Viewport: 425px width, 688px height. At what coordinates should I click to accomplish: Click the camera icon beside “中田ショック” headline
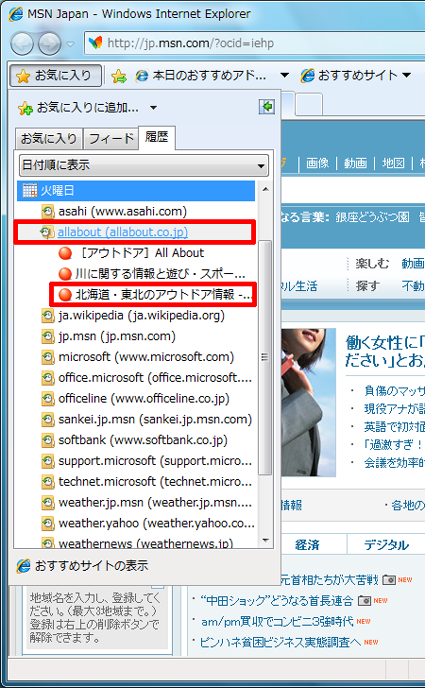pyautogui.click(x=364, y=601)
